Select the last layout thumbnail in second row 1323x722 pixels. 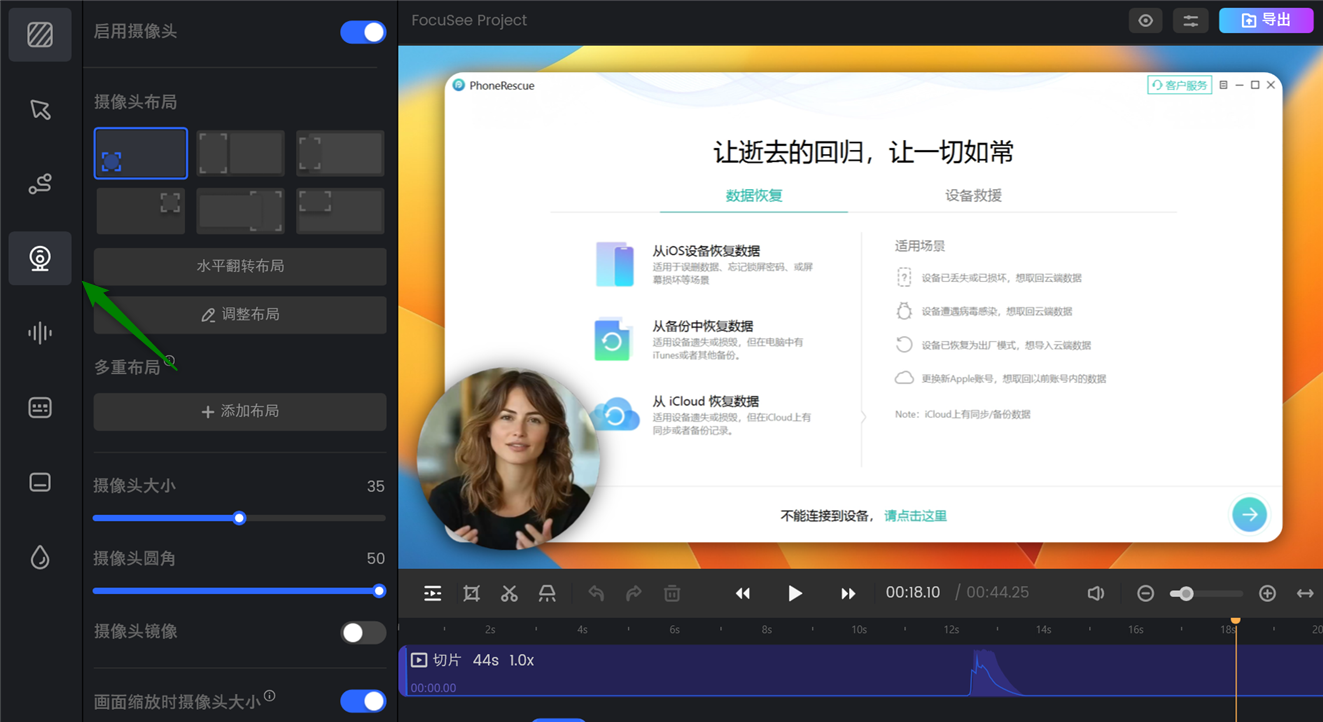[340, 211]
